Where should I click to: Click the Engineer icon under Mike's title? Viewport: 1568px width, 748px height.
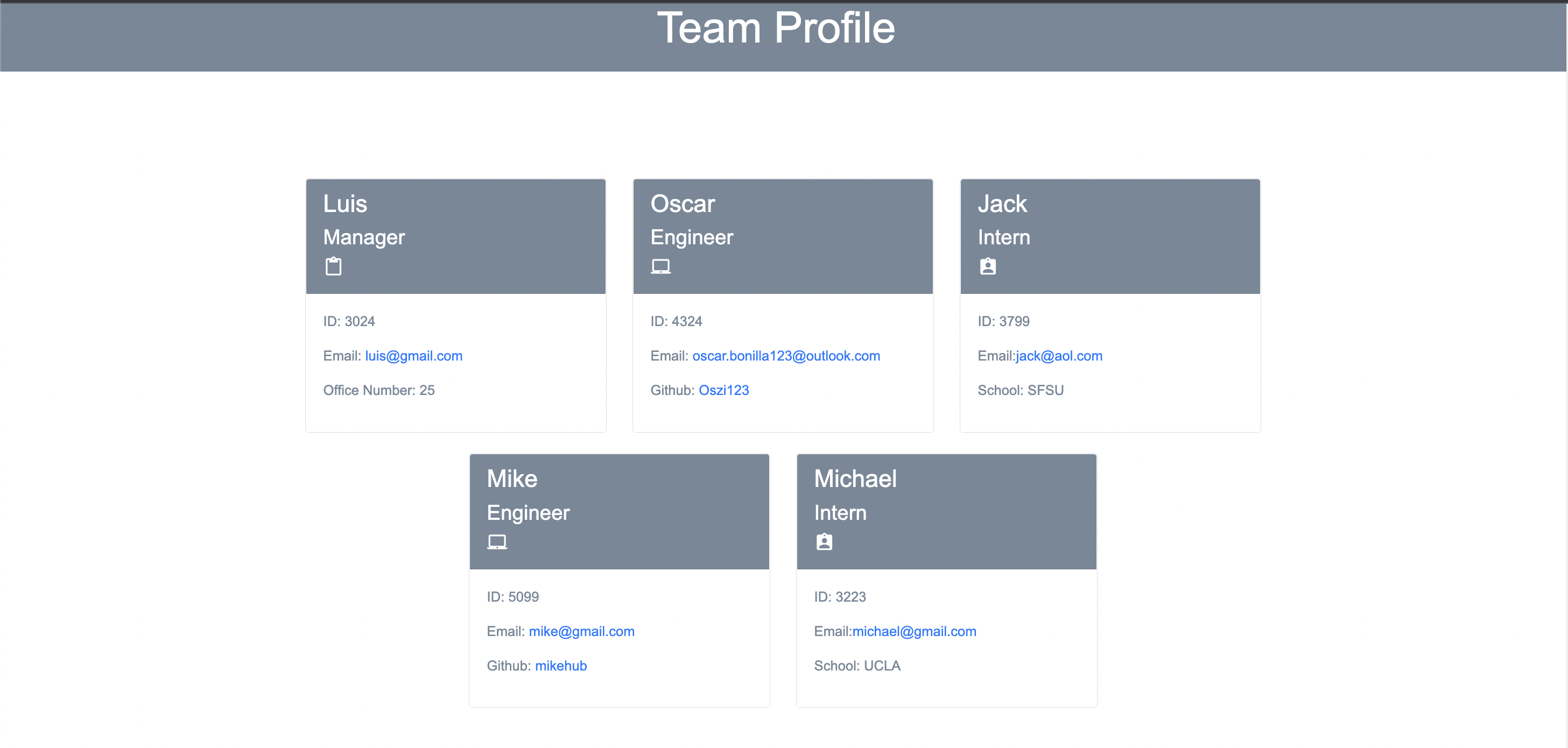(497, 541)
